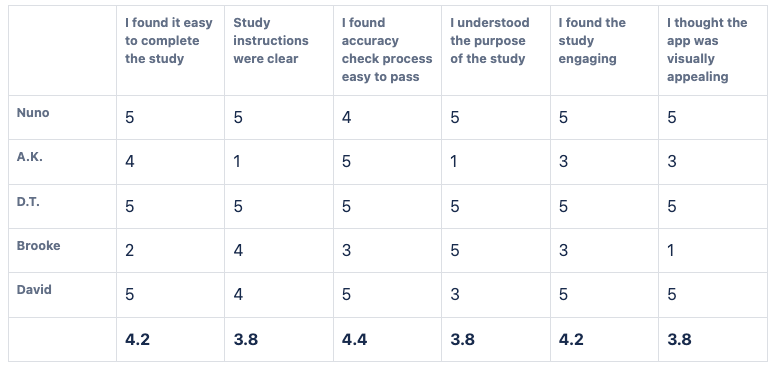The image size is (776, 369).
Task: Click the Nuno row label
Action: pyautogui.click(x=33, y=113)
